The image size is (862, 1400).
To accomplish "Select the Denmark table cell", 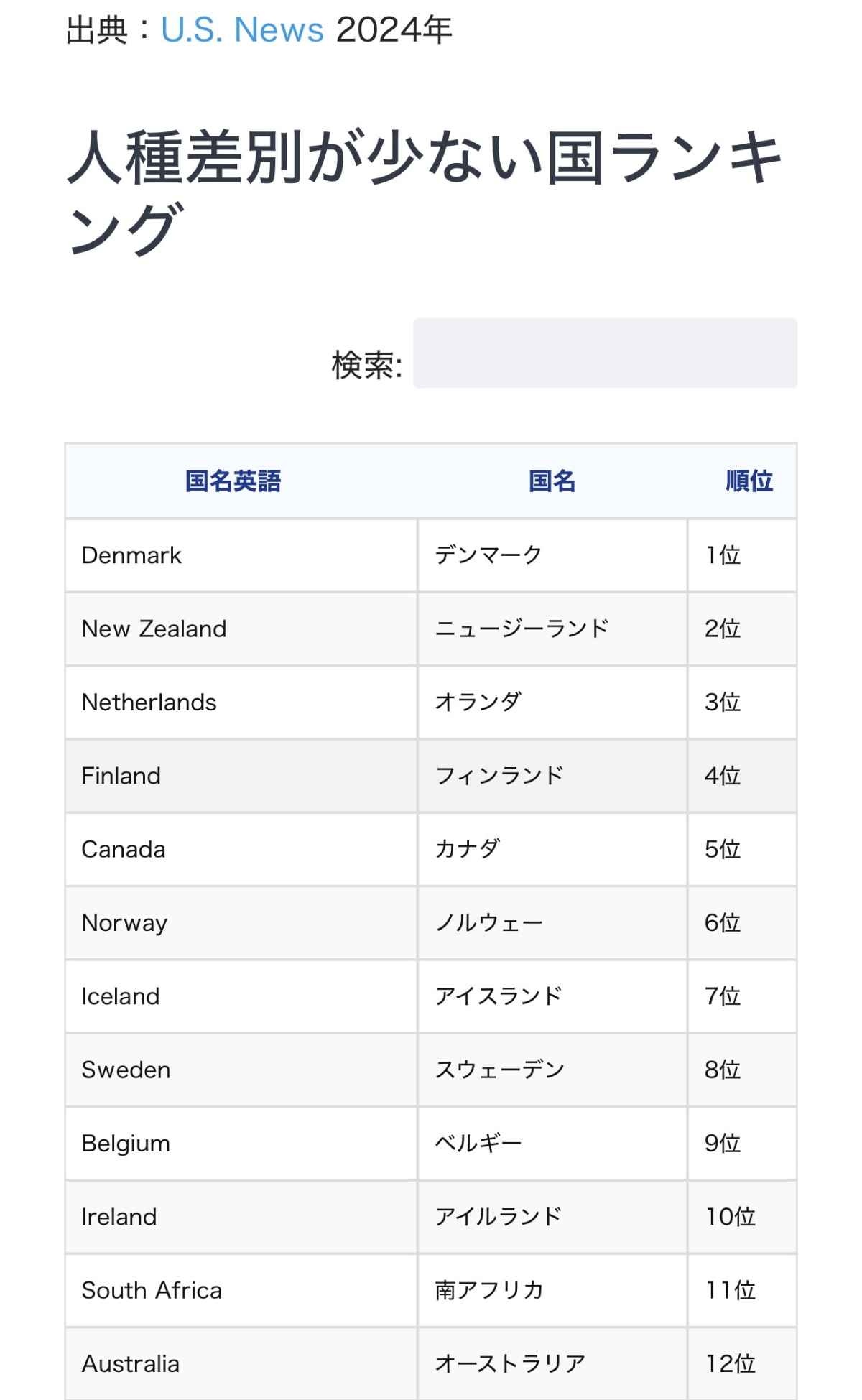I will point(131,555).
